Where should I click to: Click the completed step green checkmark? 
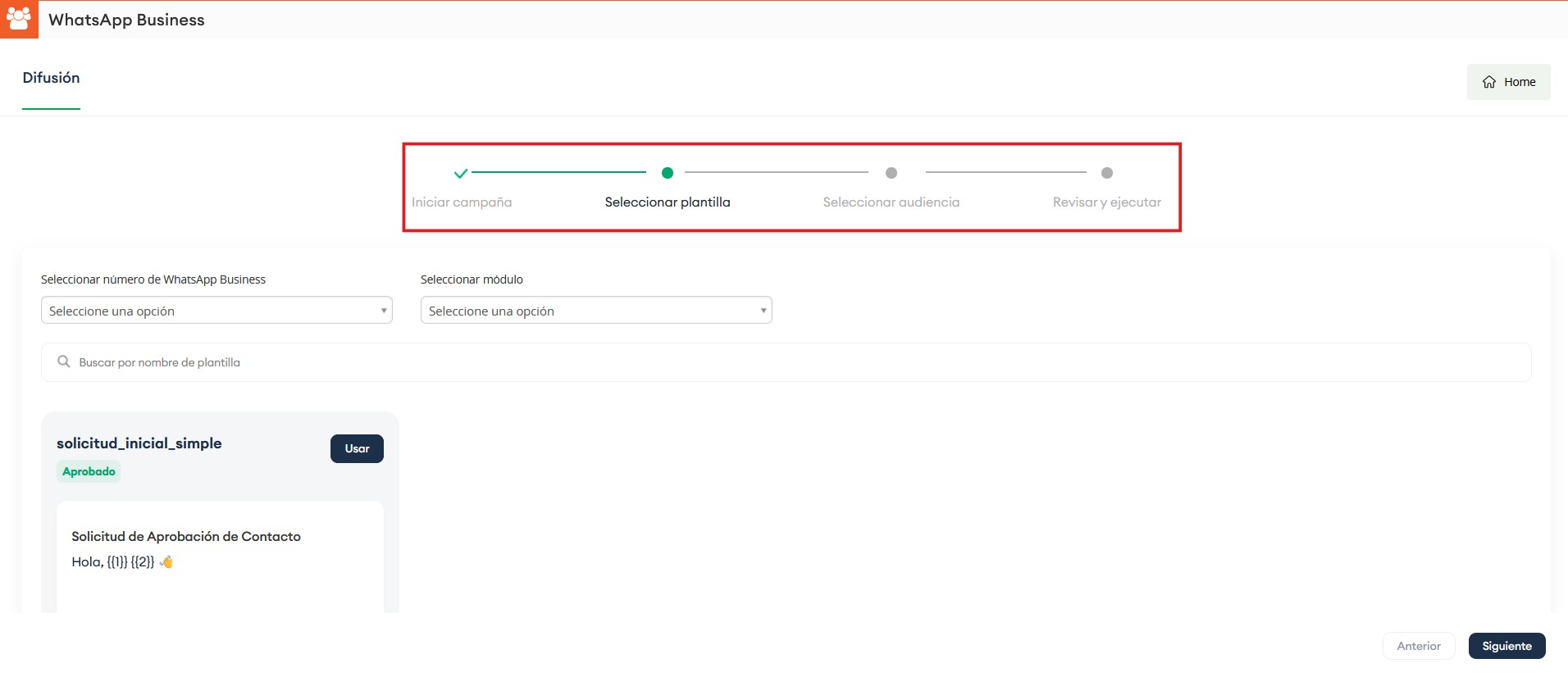(461, 173)
